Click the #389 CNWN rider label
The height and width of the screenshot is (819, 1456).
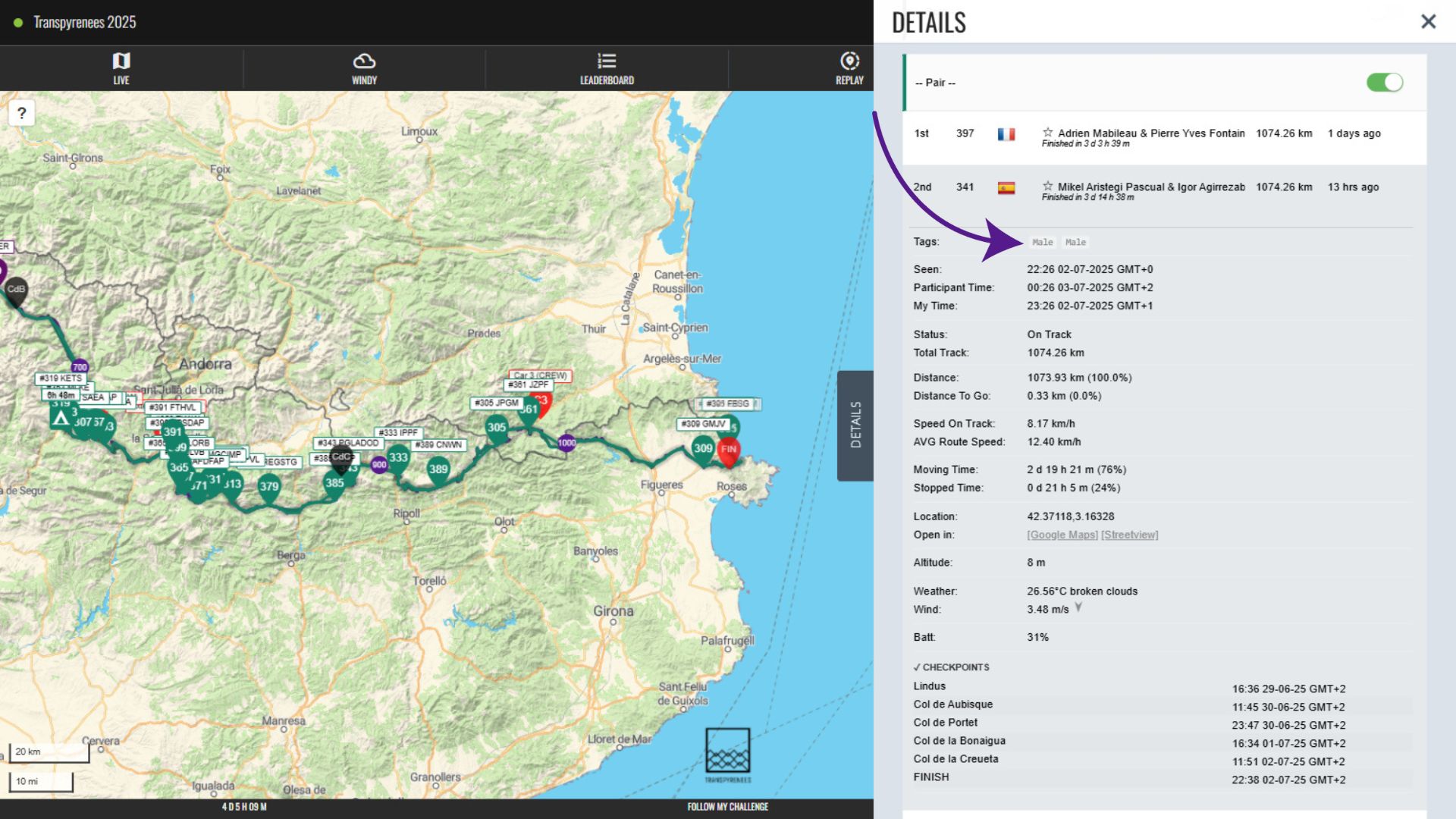click(x=438, y=445)
